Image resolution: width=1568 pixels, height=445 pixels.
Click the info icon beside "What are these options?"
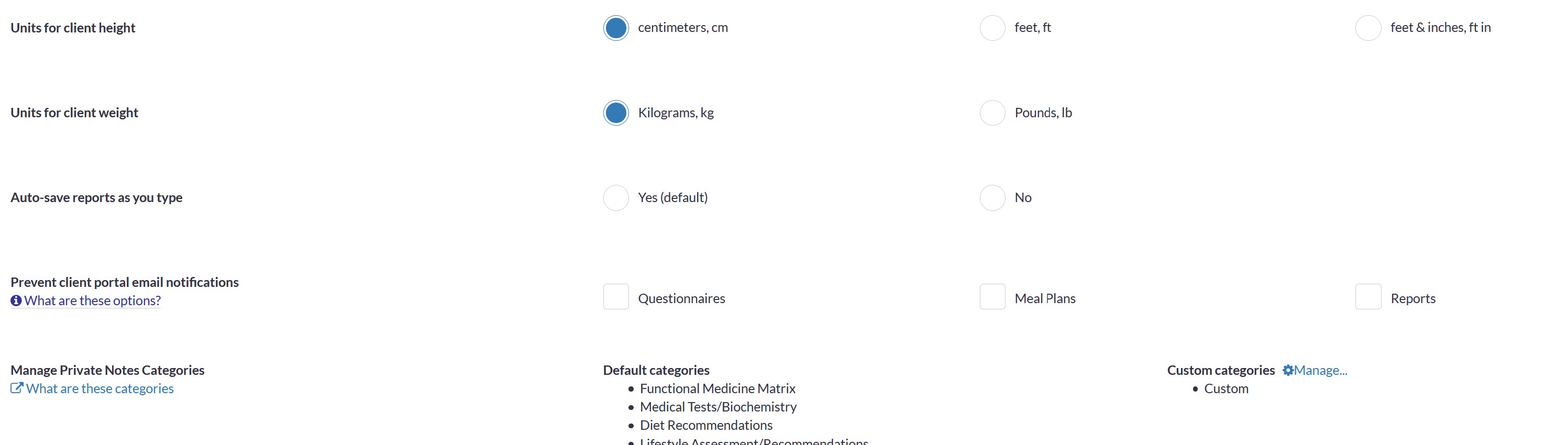pos(16,301)
